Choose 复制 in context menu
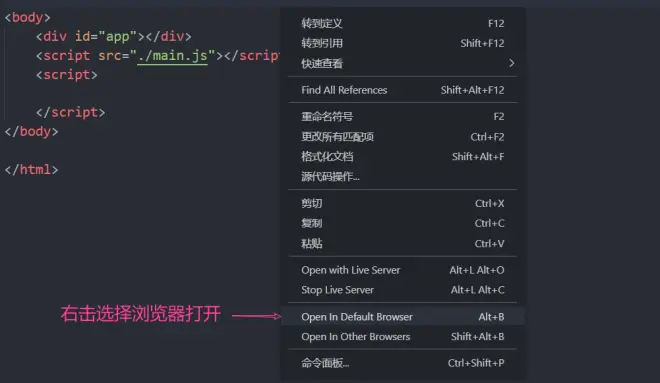Image resolution: width=660 pixels, height=383 pixels. 402,223
